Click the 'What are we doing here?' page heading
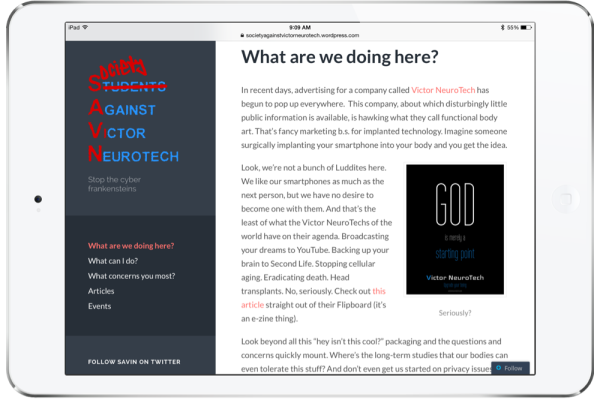 pos(339,57)
